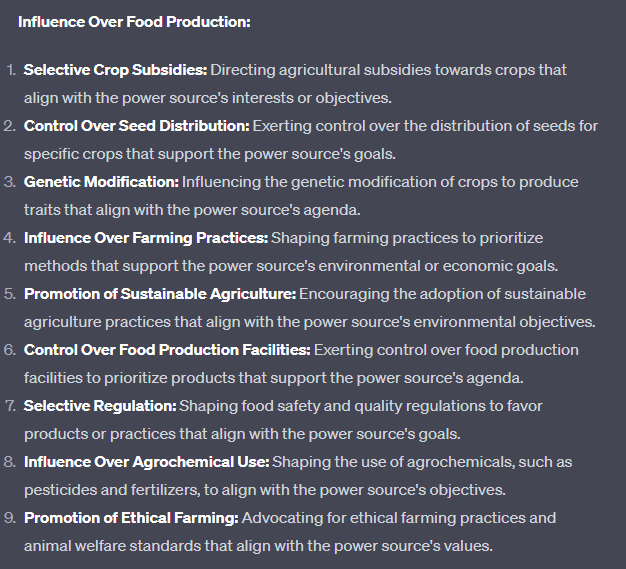Click the "Influence Over Agrochemical Use:" title
The image size is (626, 569).
(x=146, y=462)
